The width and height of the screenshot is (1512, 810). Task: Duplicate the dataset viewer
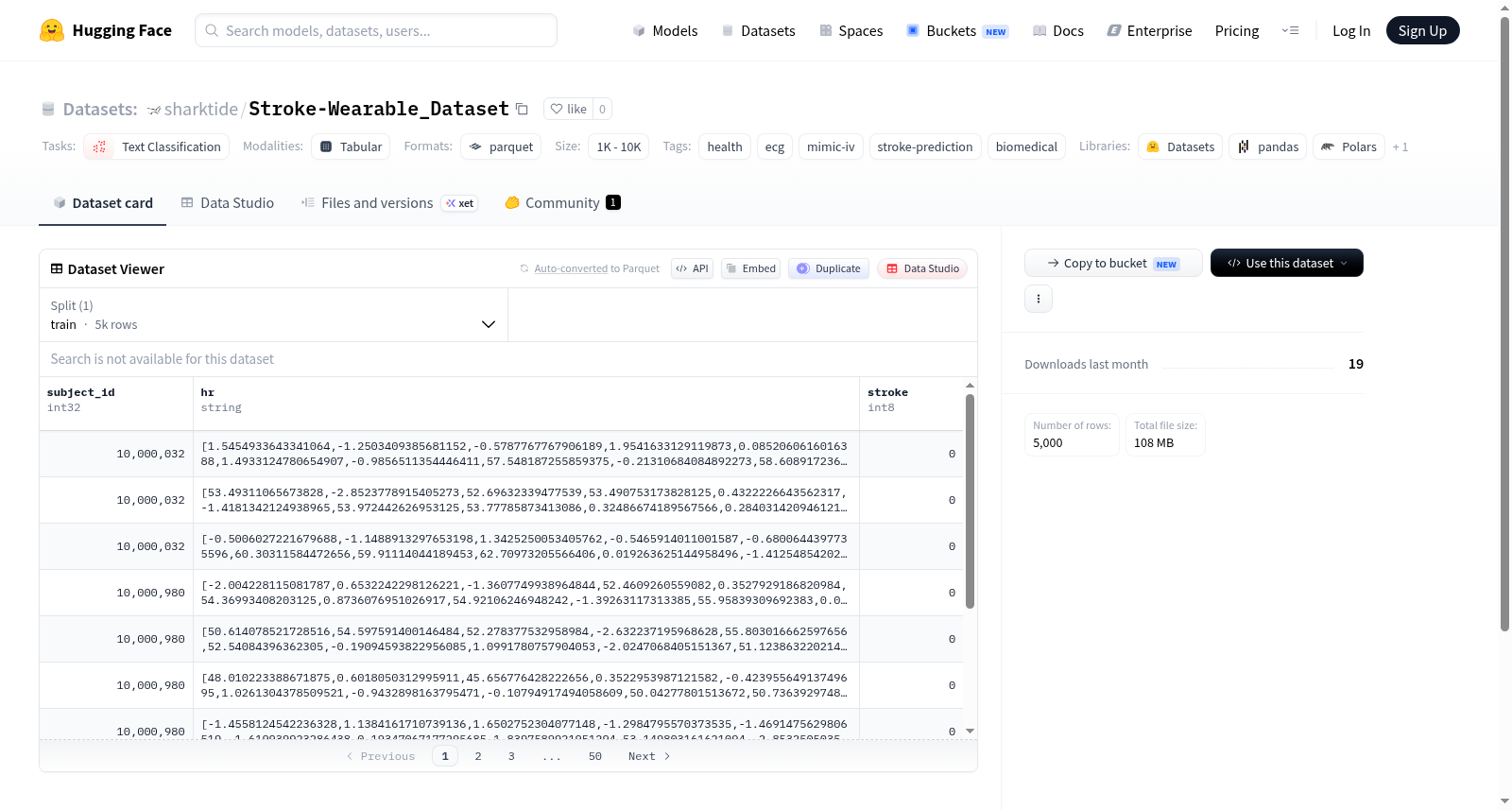pos(829,268)
